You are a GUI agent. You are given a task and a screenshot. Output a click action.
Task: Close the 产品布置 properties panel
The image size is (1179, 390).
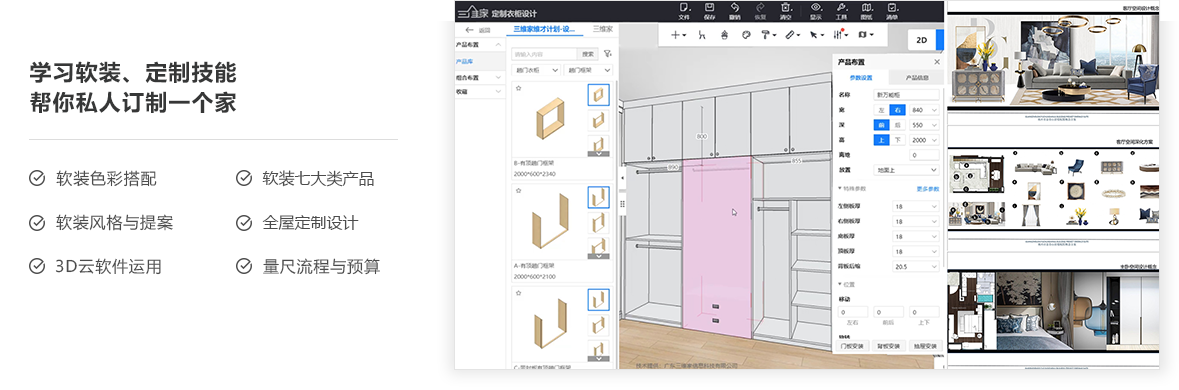[x=937, y=62]
